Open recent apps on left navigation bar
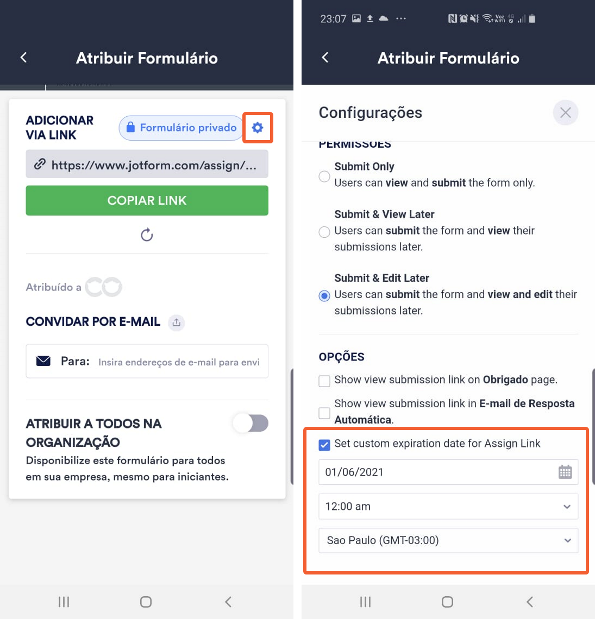This screenshot has height=619, width=595. coord(64,602)
